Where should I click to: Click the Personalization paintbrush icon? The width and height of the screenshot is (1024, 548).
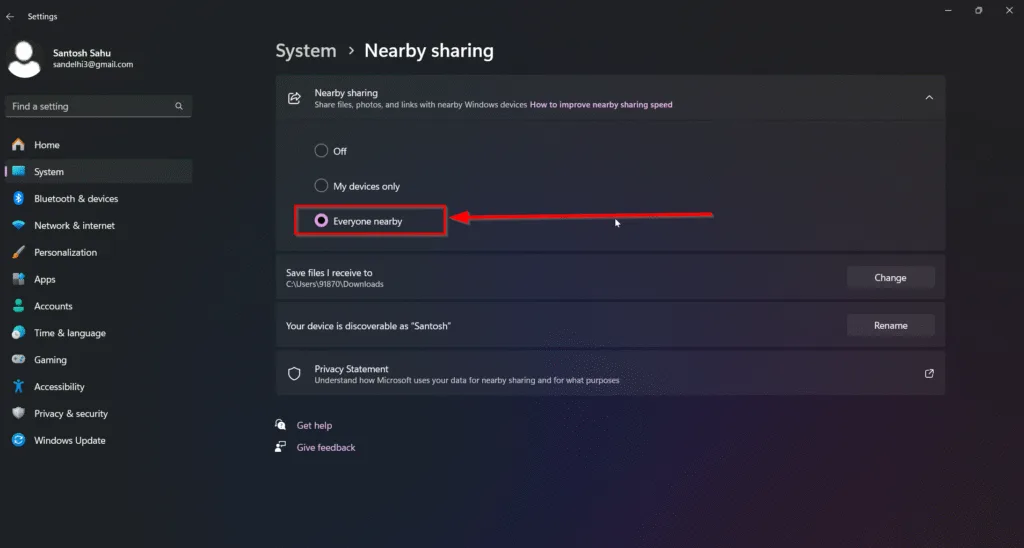click(18, 251)
